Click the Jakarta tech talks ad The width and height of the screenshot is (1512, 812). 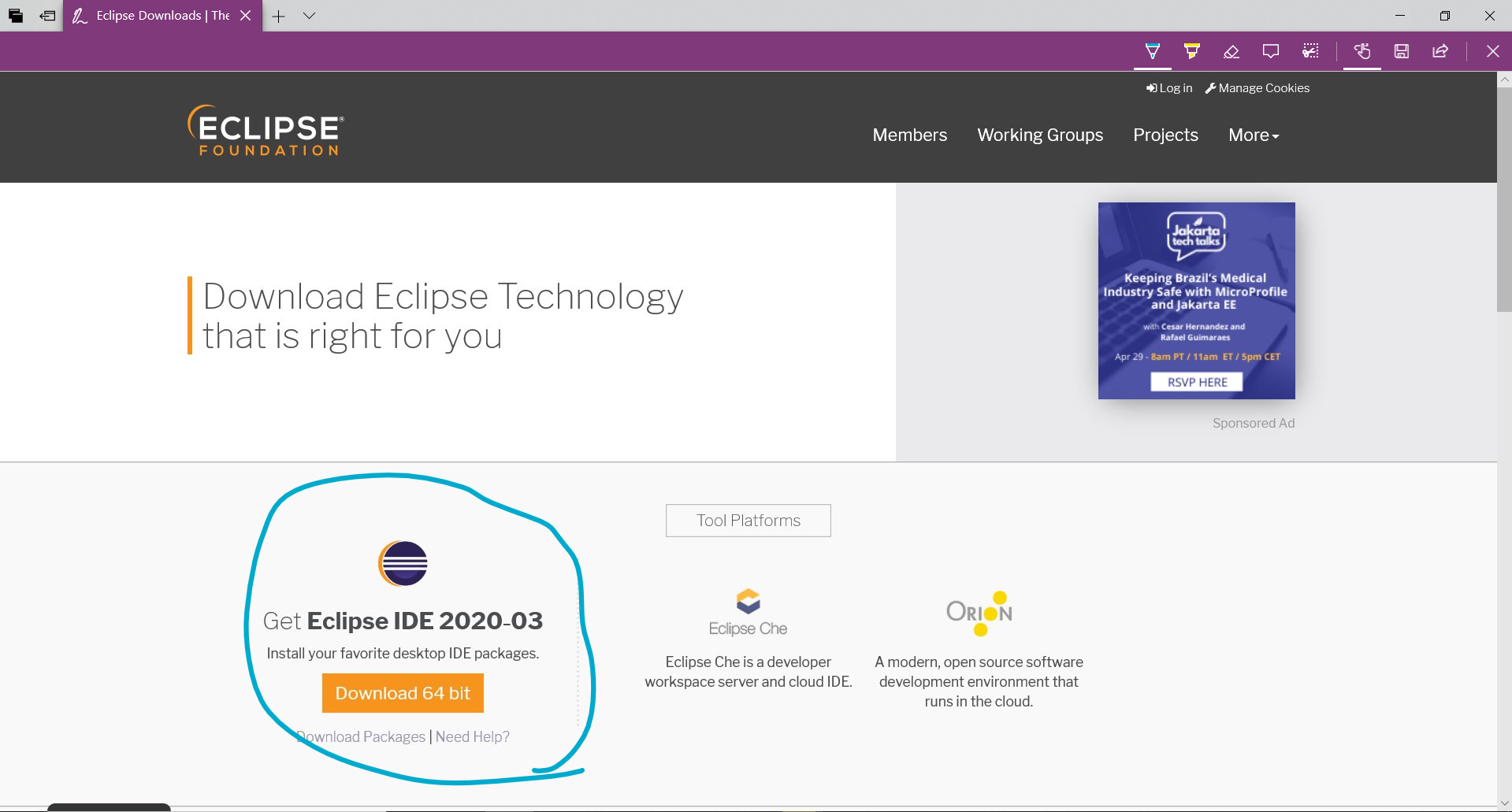pos(1196,301)
